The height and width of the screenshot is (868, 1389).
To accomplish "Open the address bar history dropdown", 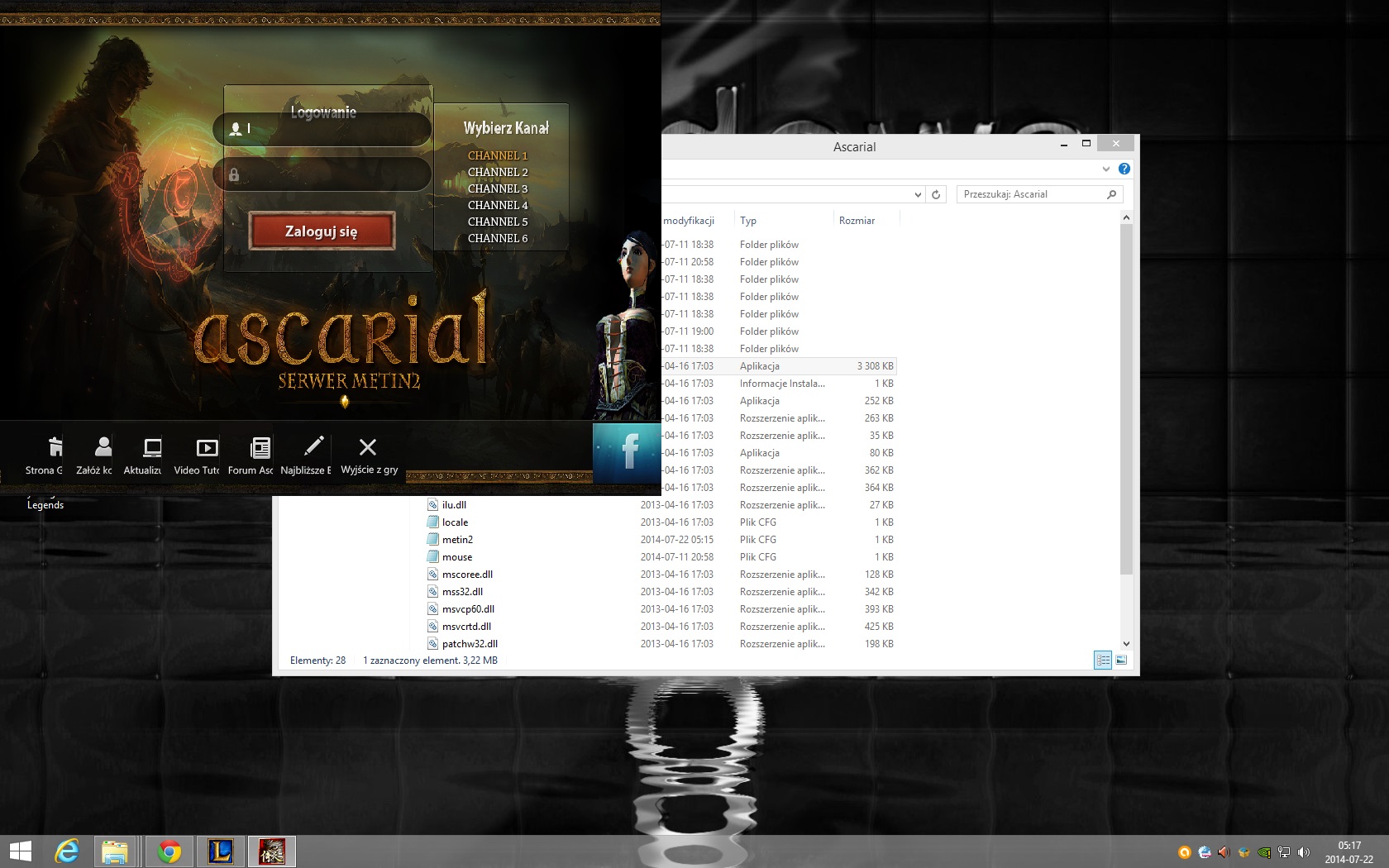I will coord(917,194).
